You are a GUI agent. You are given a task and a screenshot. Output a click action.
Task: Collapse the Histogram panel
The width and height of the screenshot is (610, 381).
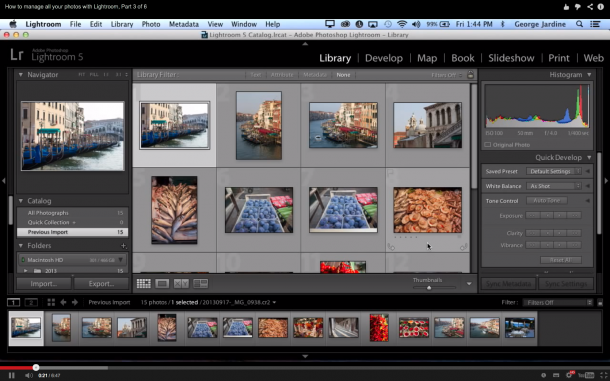point(589,74)
